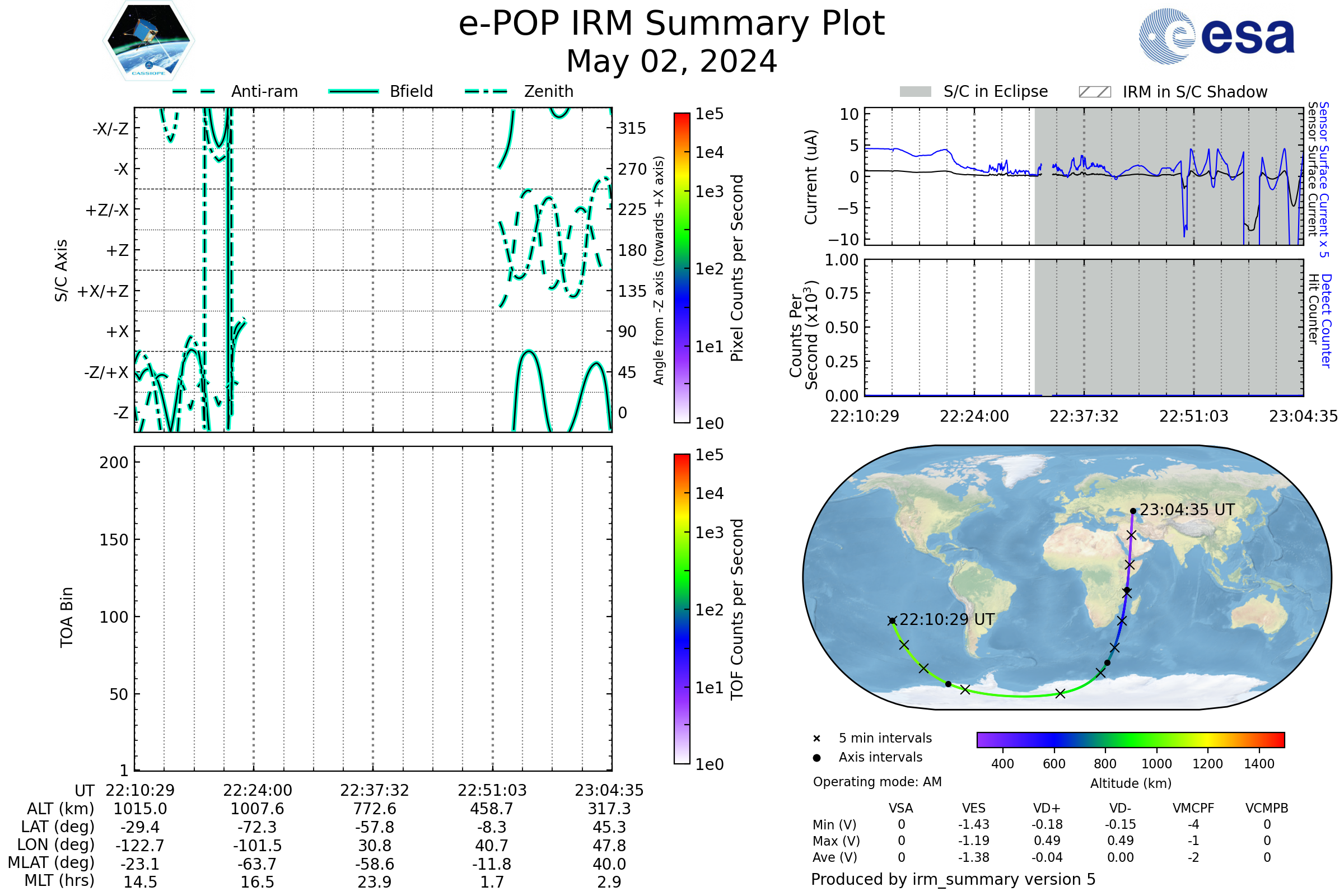This screenshot has width=1344, height=896.
Task: Click the 23:04:35 UT track endpoint label
Action: [x=1187, y=510]
